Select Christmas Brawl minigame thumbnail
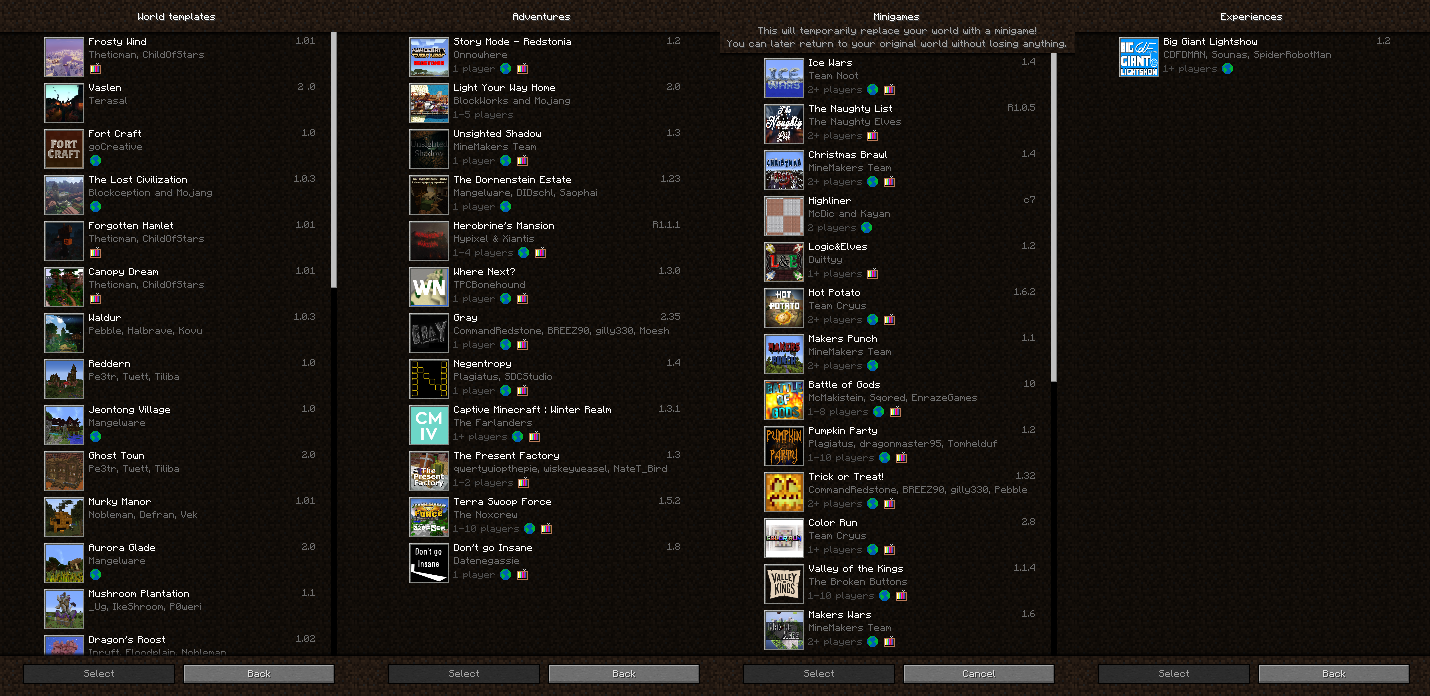Image resolution: width=1430 pixels, height=696 pixels. tap(784, 170)
